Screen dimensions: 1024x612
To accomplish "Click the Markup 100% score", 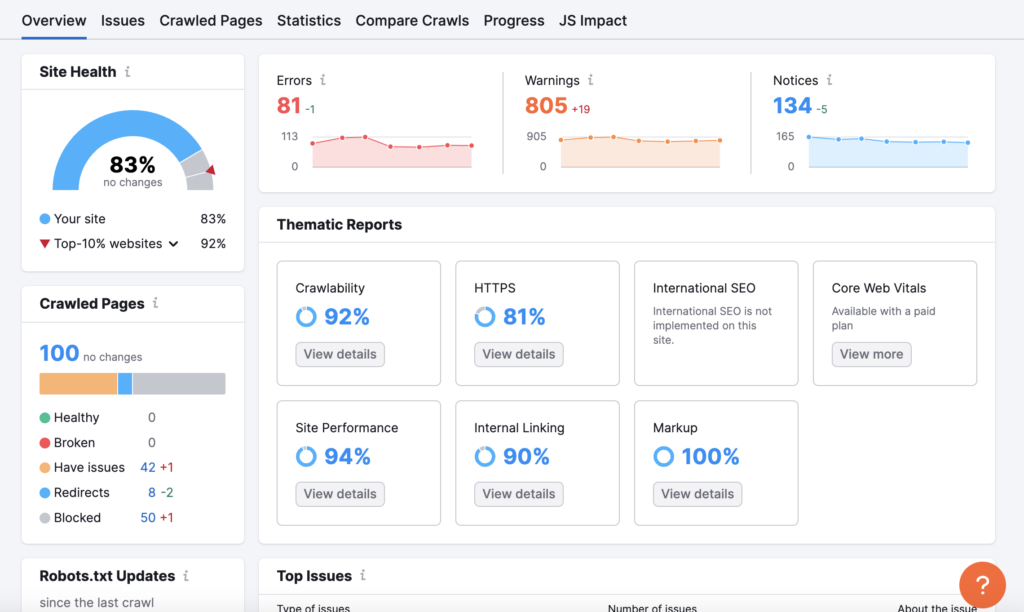I will [x=711, y=456].
